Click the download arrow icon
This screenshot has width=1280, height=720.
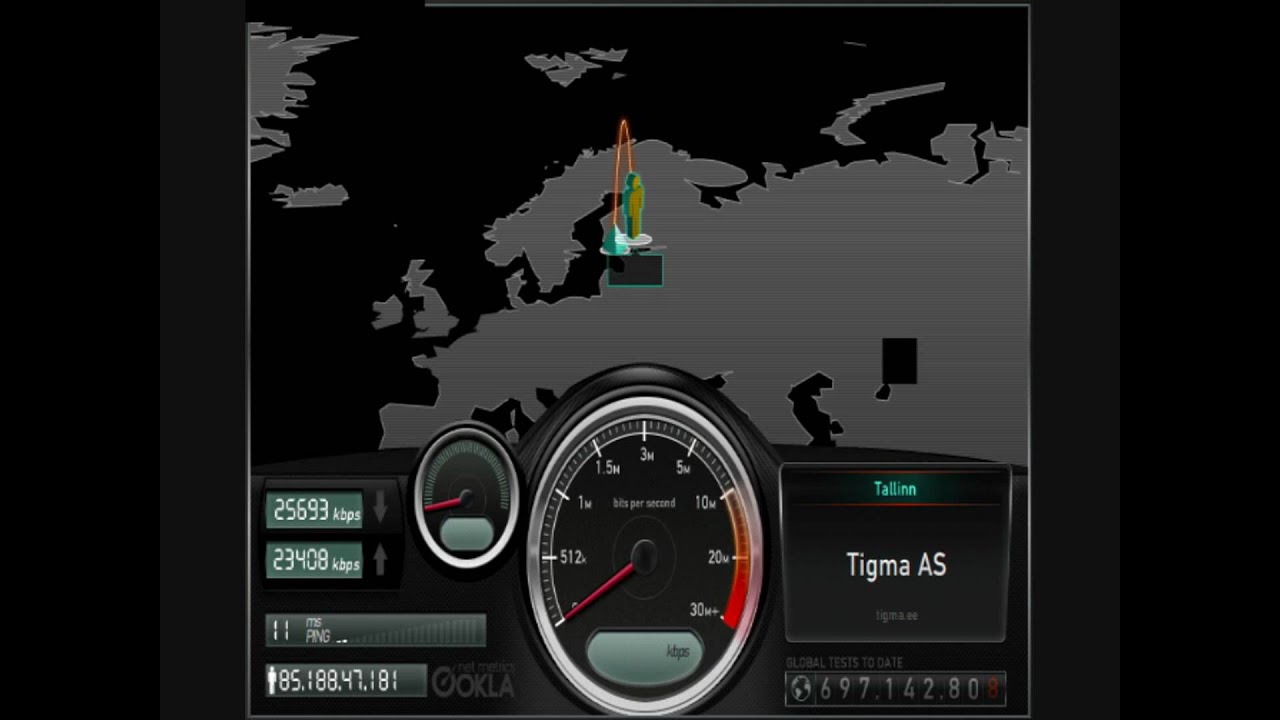pos(380,509)
